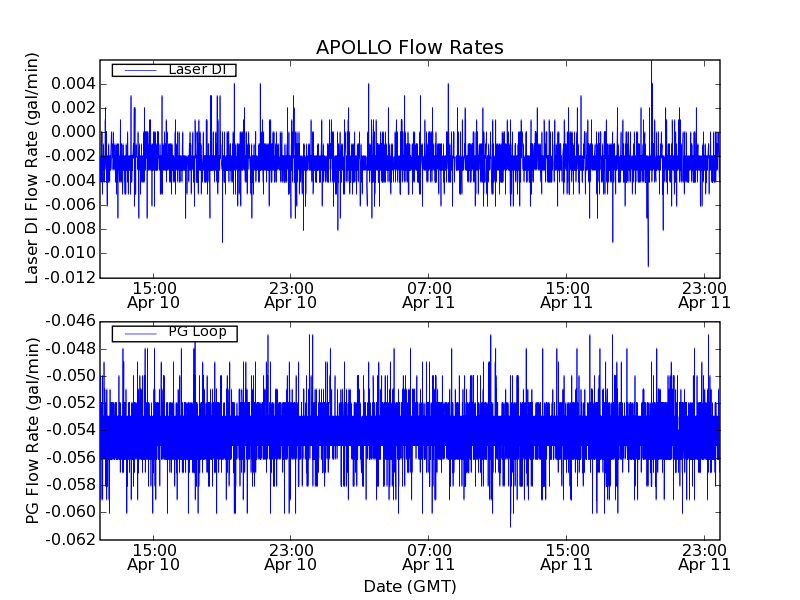Select the PG Loop legend label
Screen dimensions: 800x600
click(x=197, y=332)
